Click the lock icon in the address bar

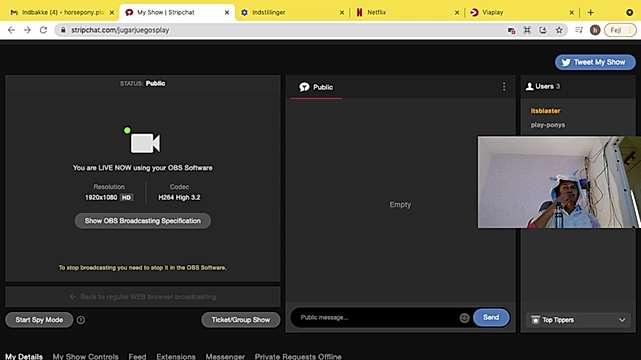63,30
